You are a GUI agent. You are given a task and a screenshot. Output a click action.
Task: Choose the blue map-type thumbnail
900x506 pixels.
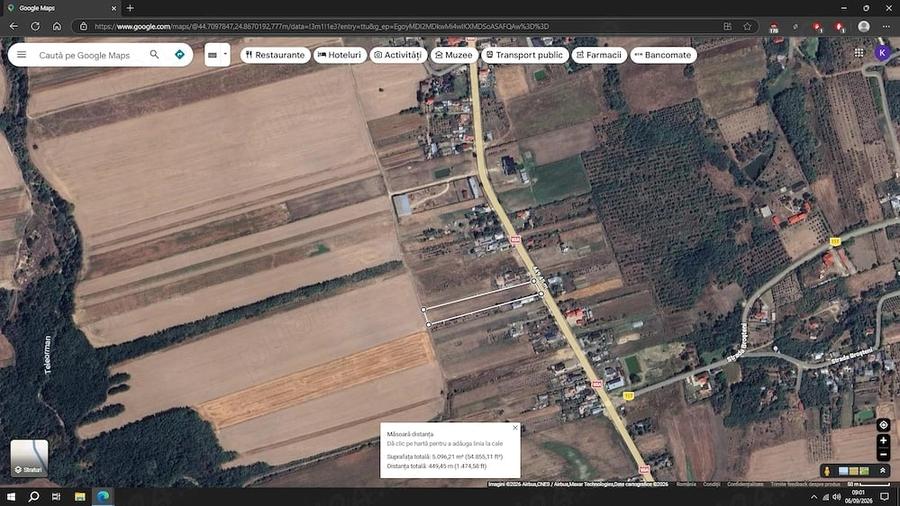[x=843, y=471]
